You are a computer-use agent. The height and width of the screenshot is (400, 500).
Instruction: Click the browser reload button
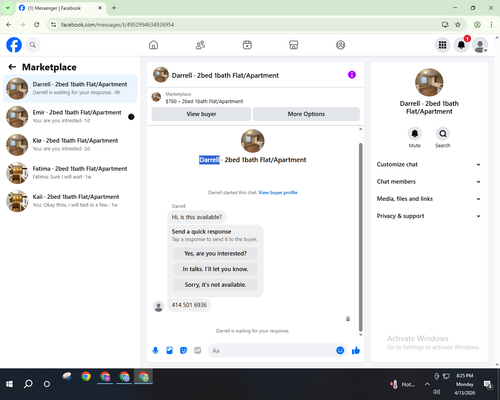point(37,25)
